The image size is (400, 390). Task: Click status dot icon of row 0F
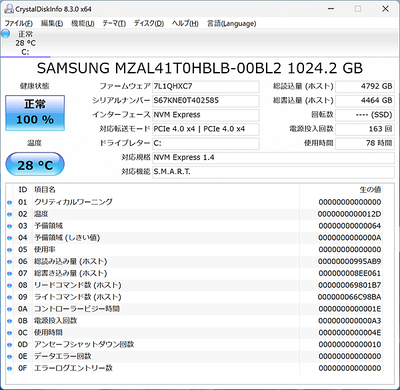(x=9, y=369)
